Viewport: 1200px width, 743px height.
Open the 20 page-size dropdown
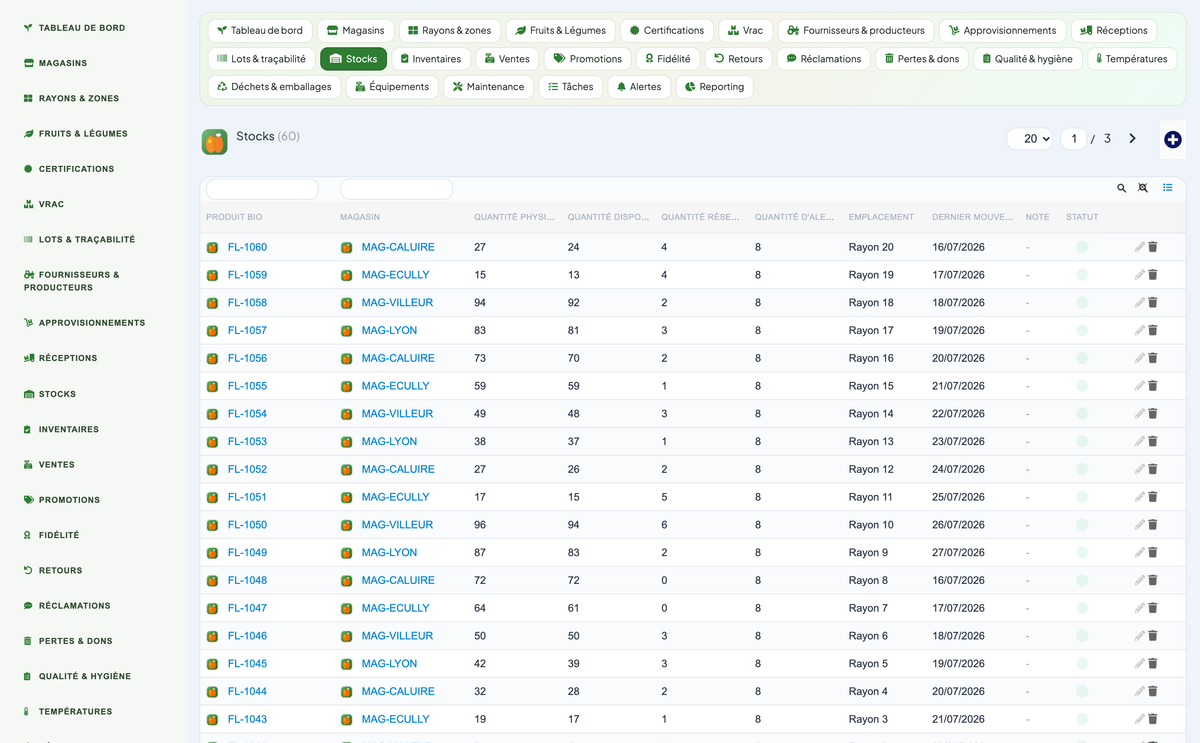coord(1030,139)
